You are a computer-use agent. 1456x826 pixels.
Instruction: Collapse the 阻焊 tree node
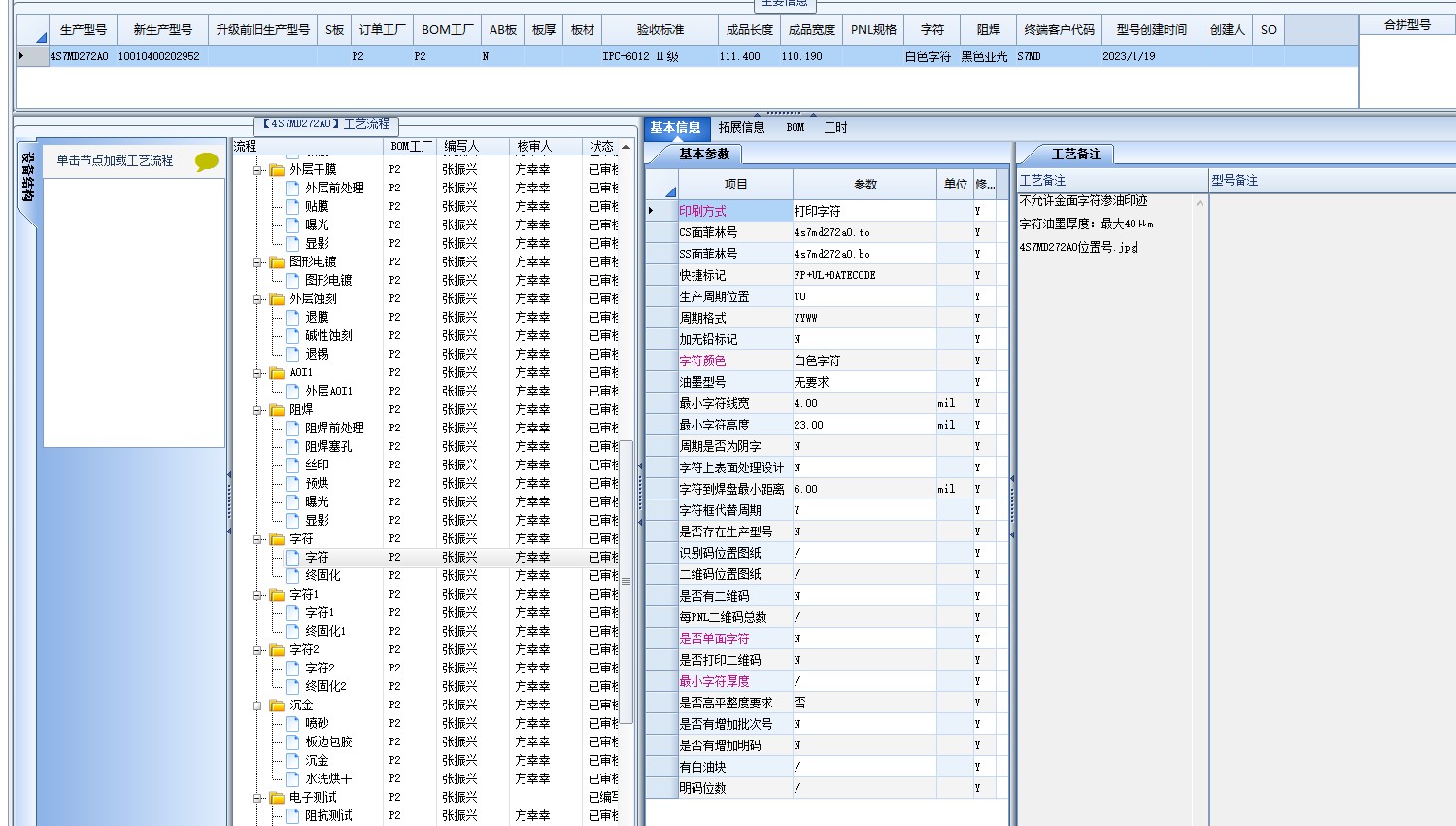pos(258,409)
